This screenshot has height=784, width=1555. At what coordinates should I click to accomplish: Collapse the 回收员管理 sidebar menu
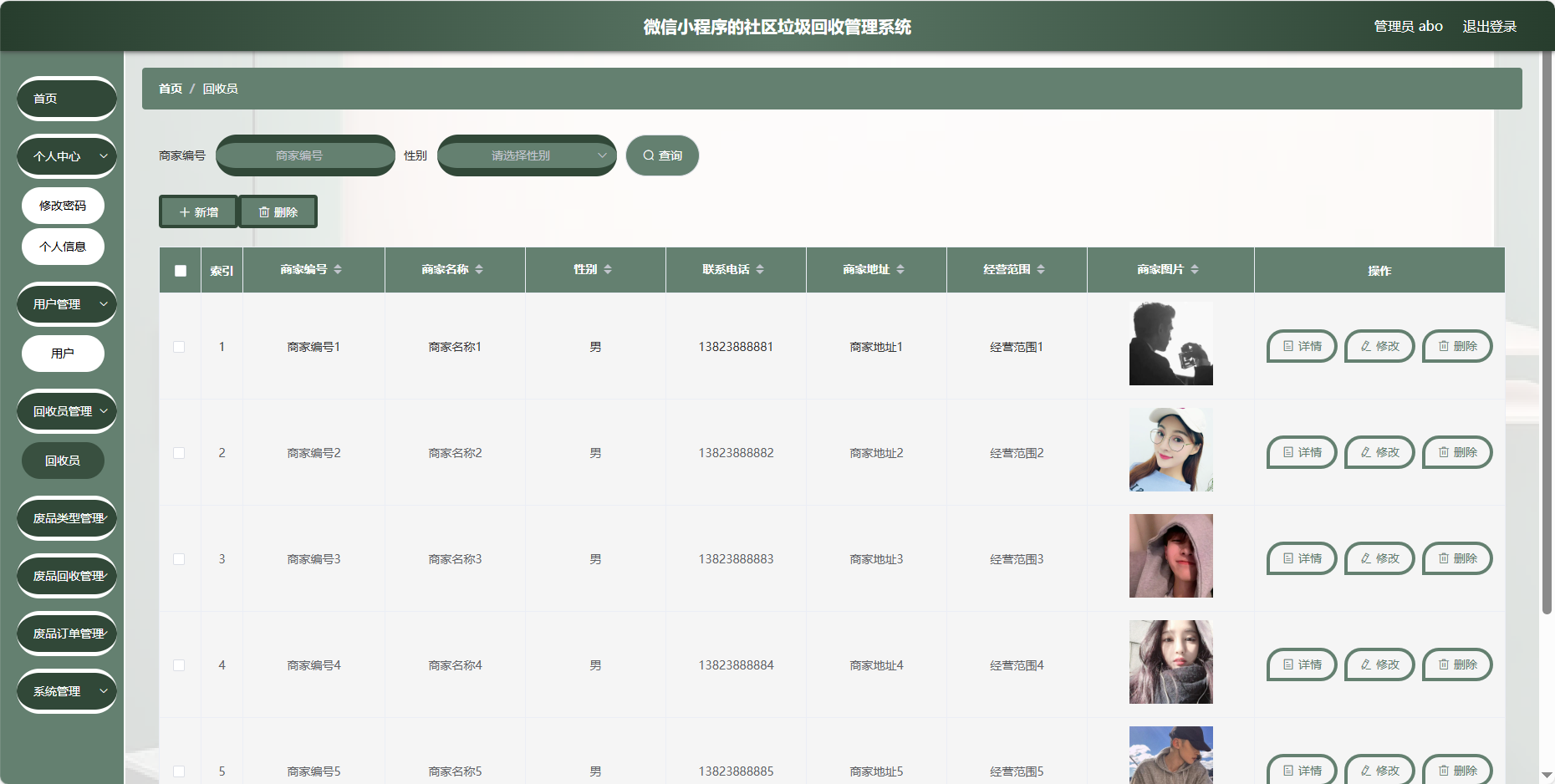click(x=67, y=411)
